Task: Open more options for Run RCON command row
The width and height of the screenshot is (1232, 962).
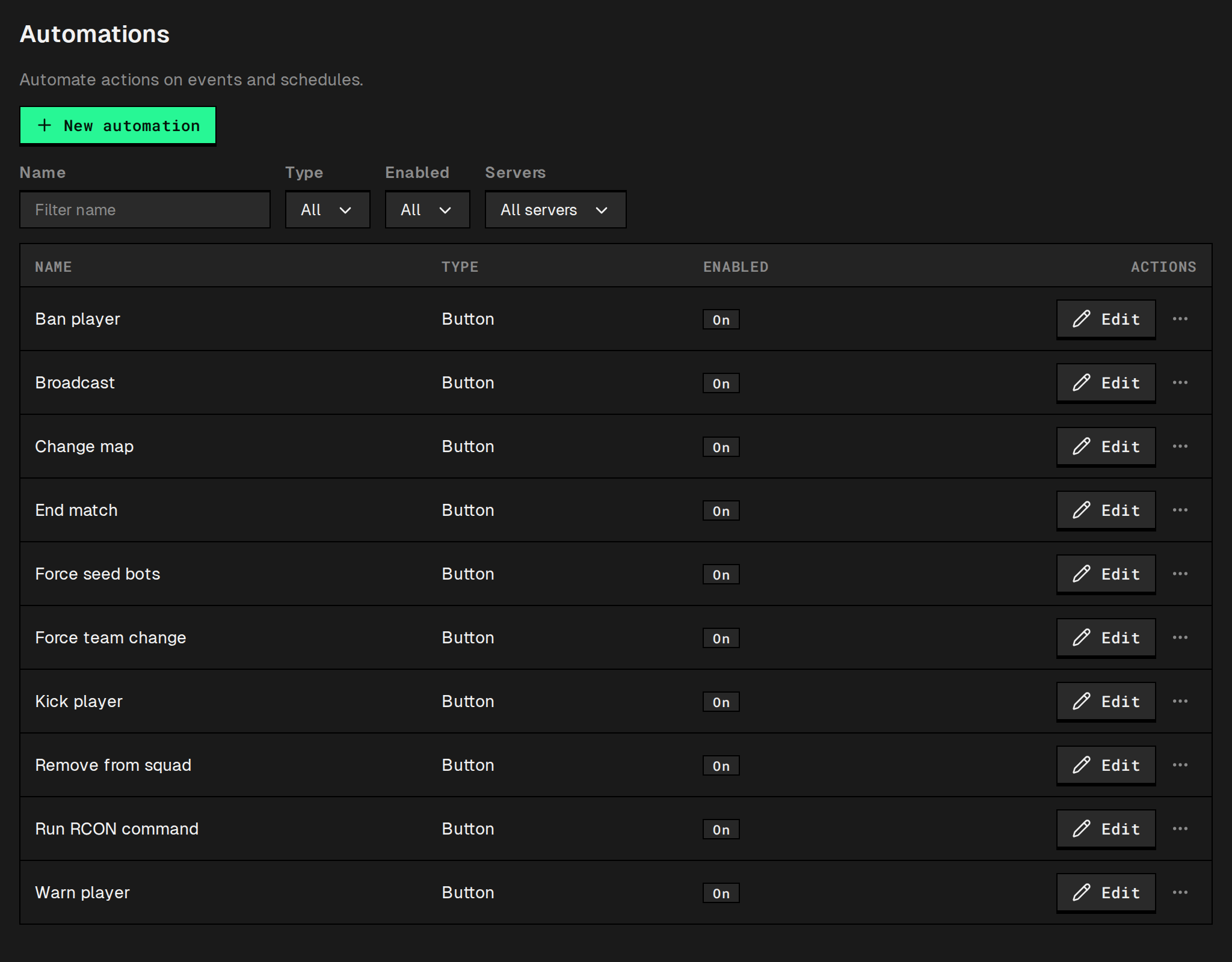Action: click(1180, 829)
